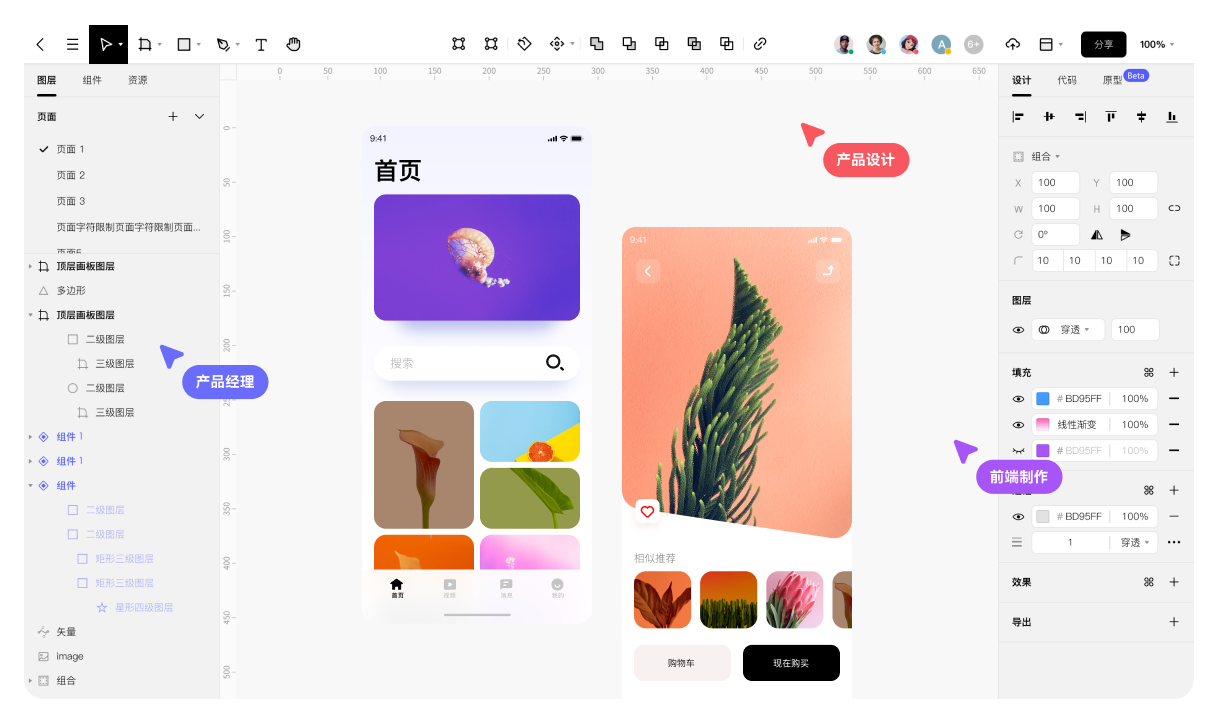Select the Text tool in the toolbar
Image resolution: width=1210 pixels, height=715 pixels.
coord(261,44)
